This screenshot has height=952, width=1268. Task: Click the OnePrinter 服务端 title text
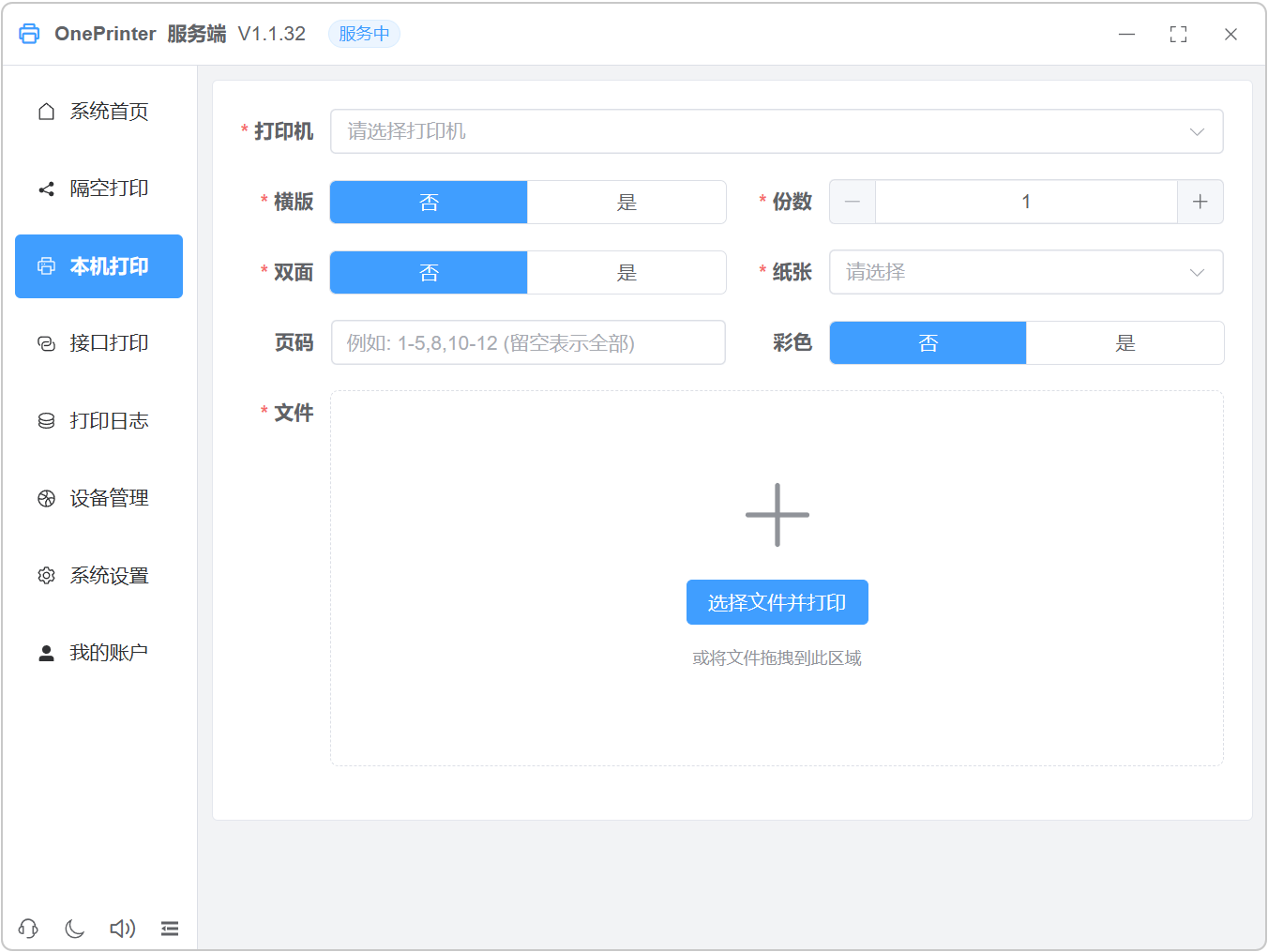pos(141,34)
